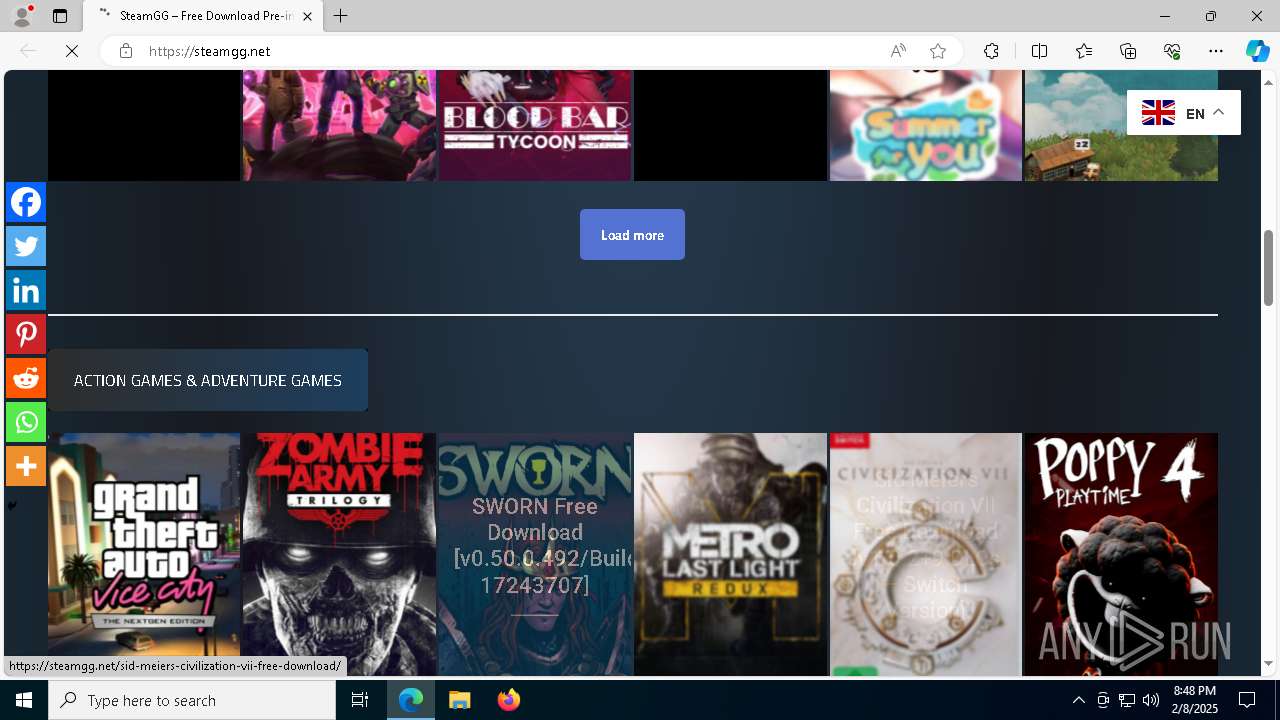Add page to favorites star

[x=938, y=51]
